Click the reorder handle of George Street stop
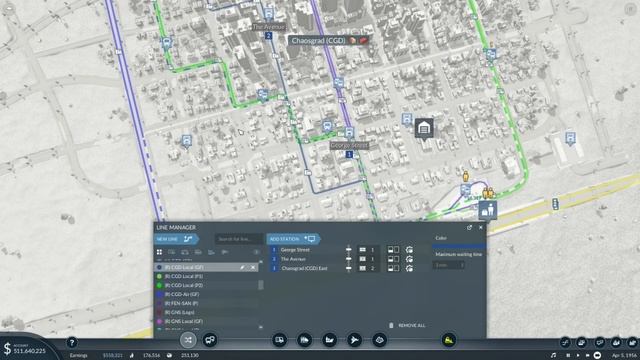The height and width of the screenshot is (360, 640). coord(348,249)
